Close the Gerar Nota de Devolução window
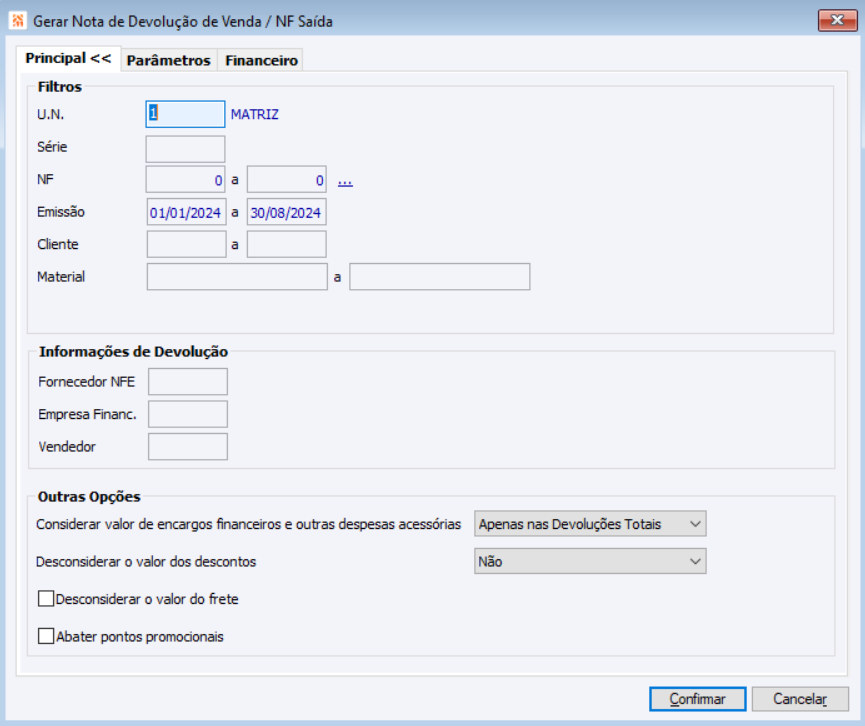 pyautogui.click(x=837, y=20)
